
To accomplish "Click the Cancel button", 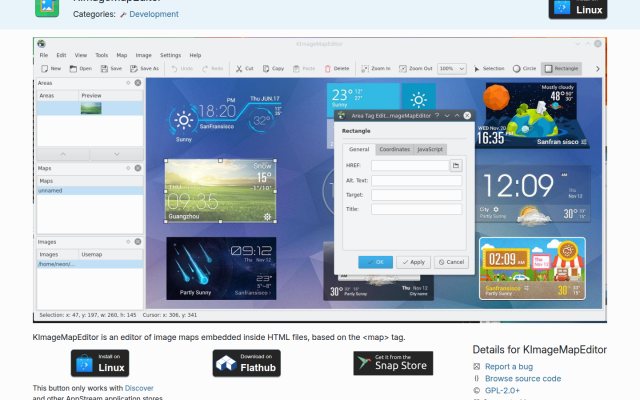I will (451, 262).
